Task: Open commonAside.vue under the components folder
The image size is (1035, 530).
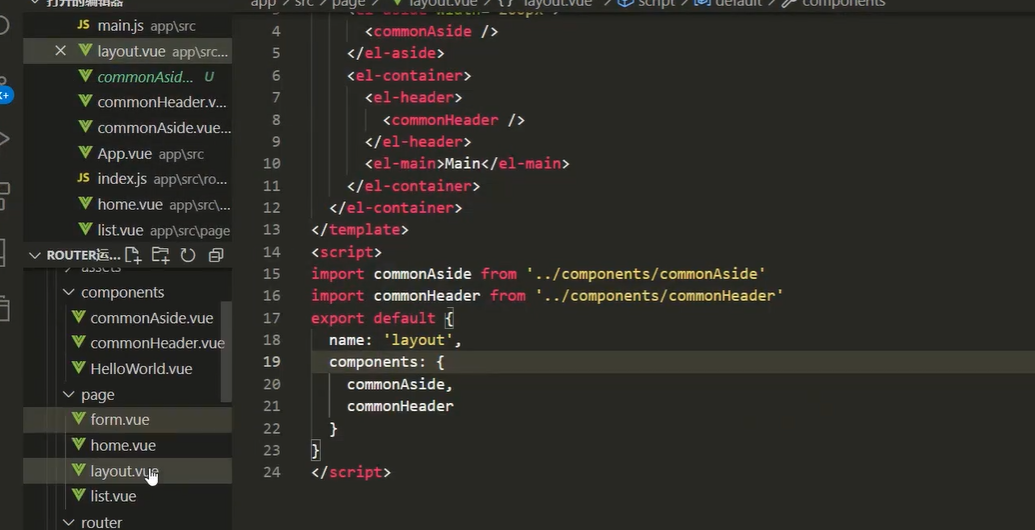Action: point(152,318)
